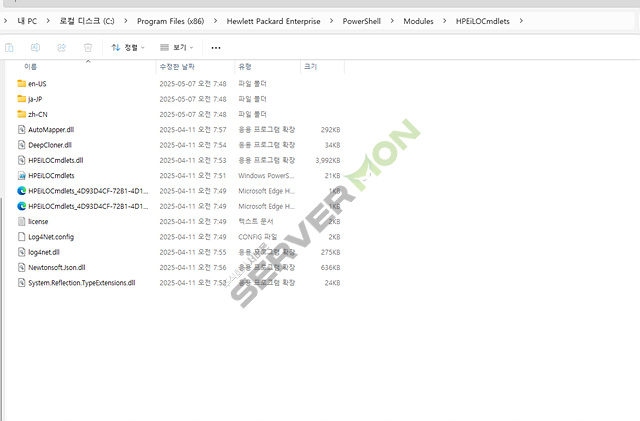Go to Program Files (x86) breadcrumb
The width and height of the screenshot is (640, 421).
170,21
